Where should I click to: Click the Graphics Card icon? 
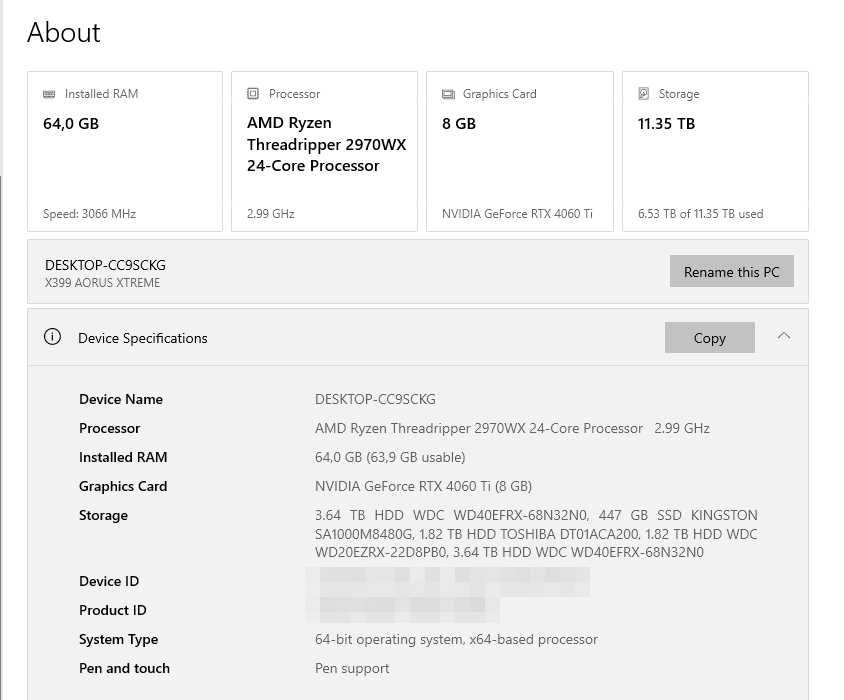[x=448, y=94]
